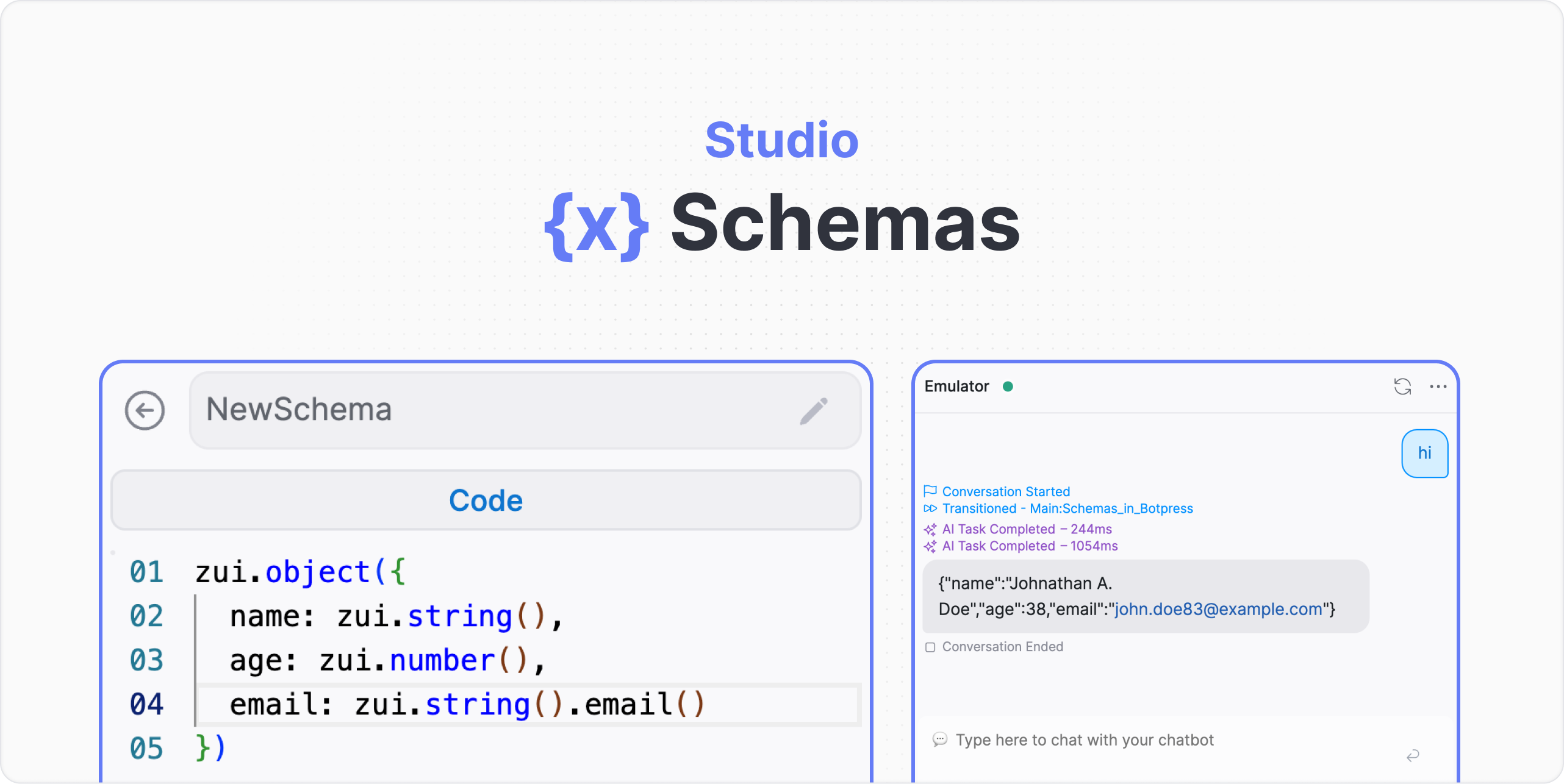
Task: Click the back arrow beside NewSchema
Action: point(145,410)
